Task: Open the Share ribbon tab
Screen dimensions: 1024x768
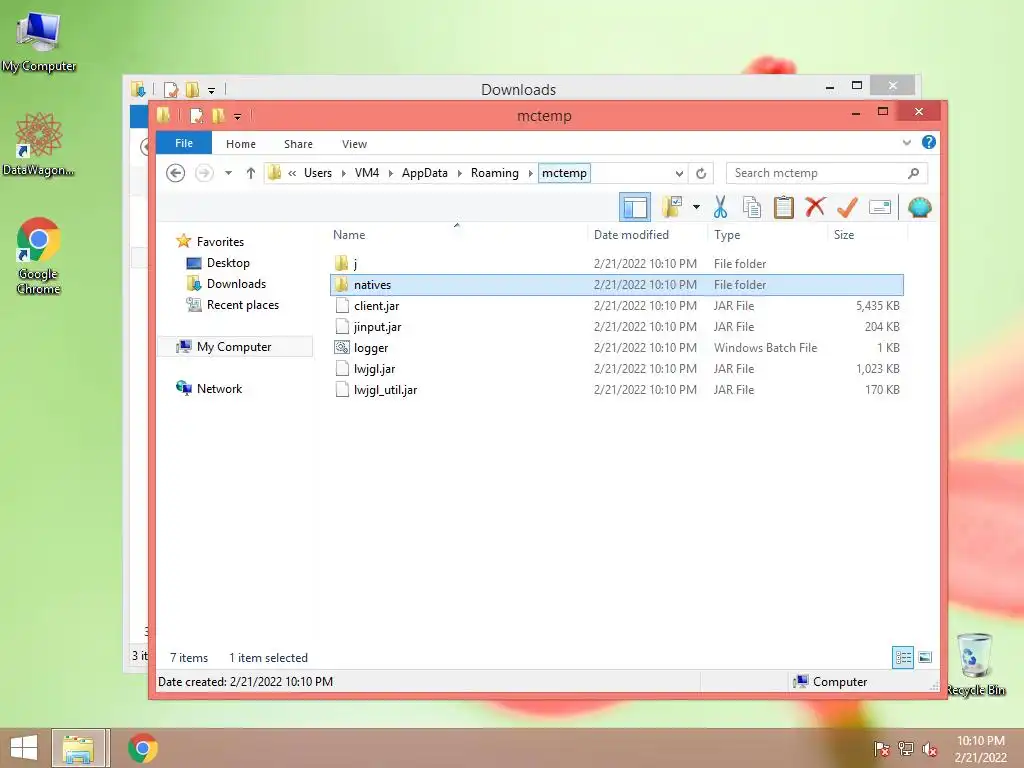Action: (298, 144)
